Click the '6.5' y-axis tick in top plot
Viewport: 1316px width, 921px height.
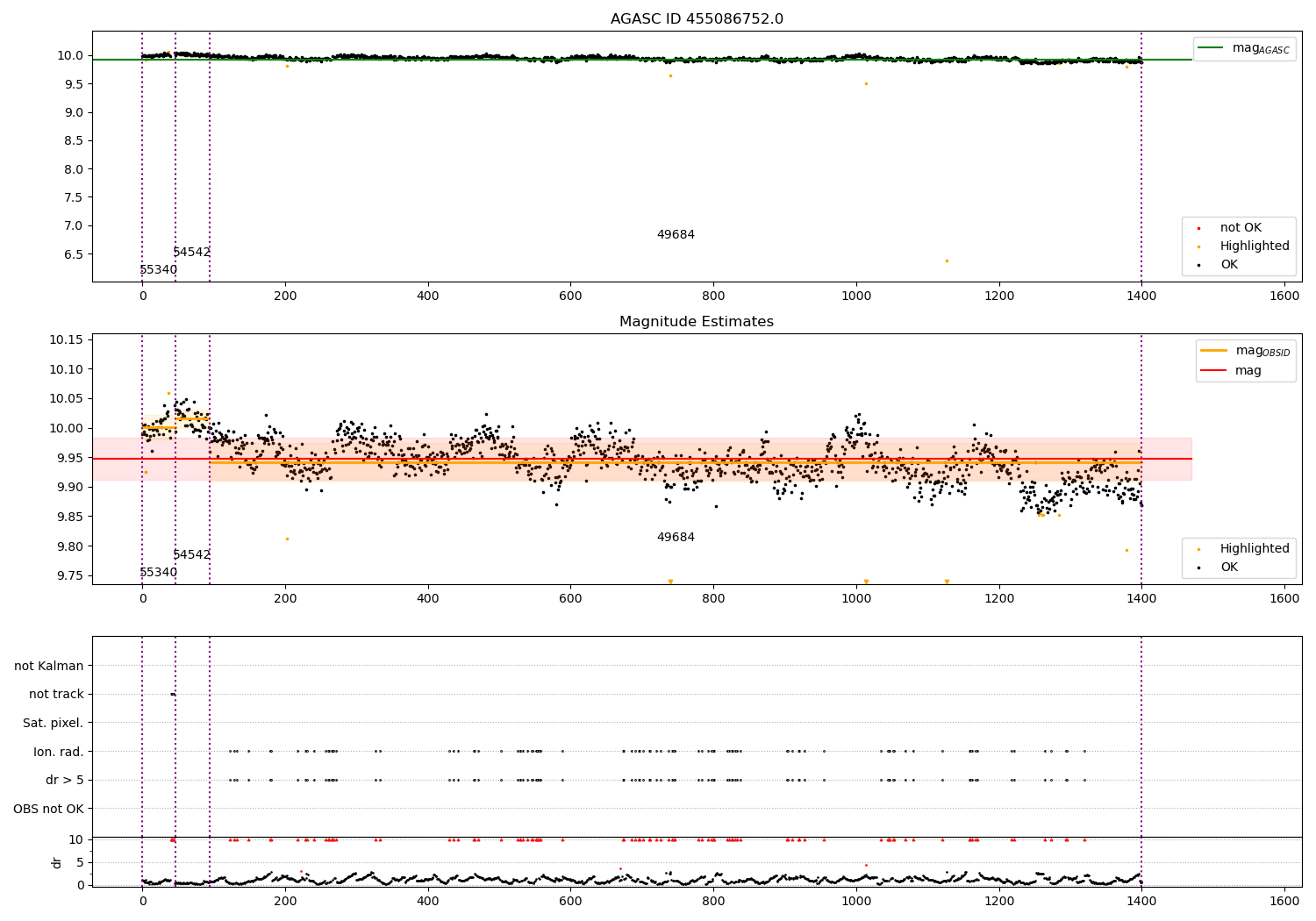(73, 254)
